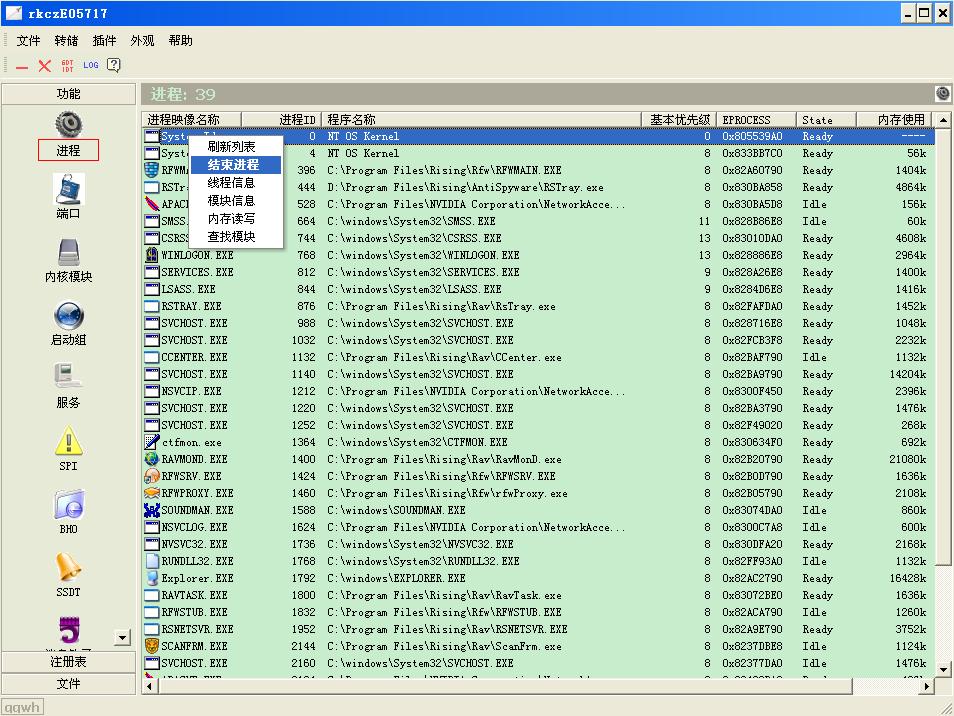Sort by 进程映像名称 column header

click(192, 120)
